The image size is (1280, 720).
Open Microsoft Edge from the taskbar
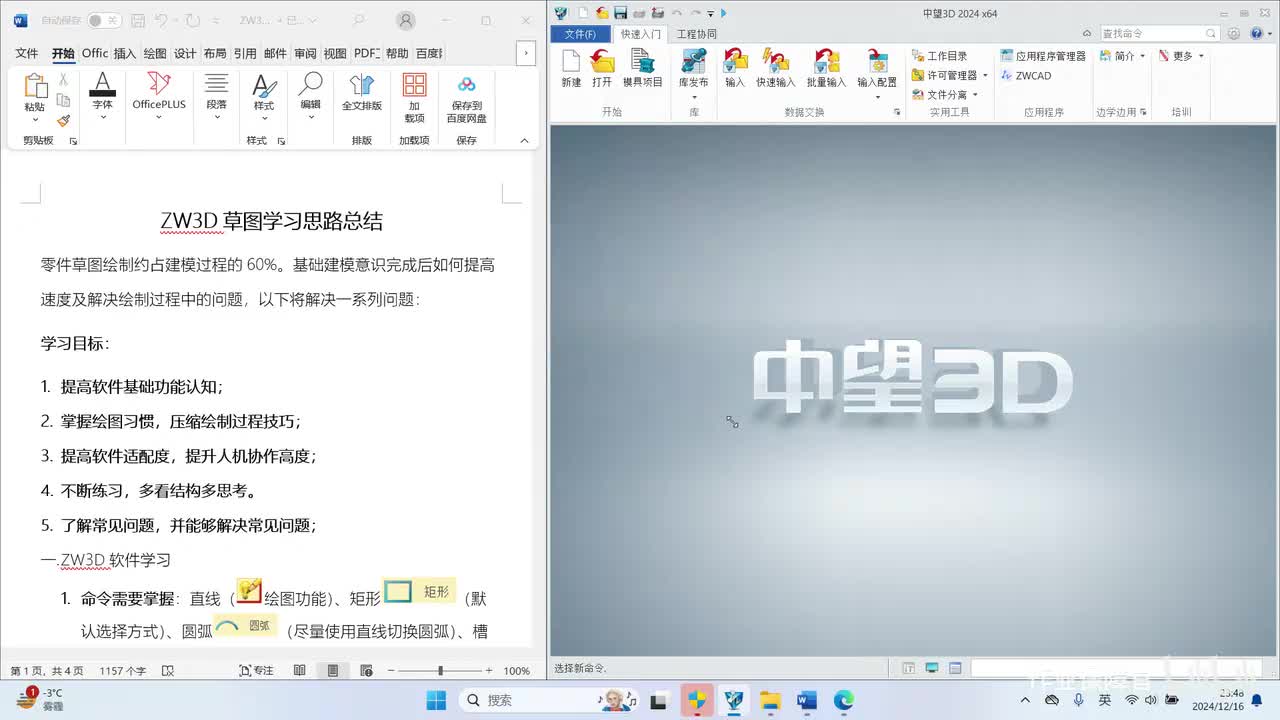click(844, 700)
